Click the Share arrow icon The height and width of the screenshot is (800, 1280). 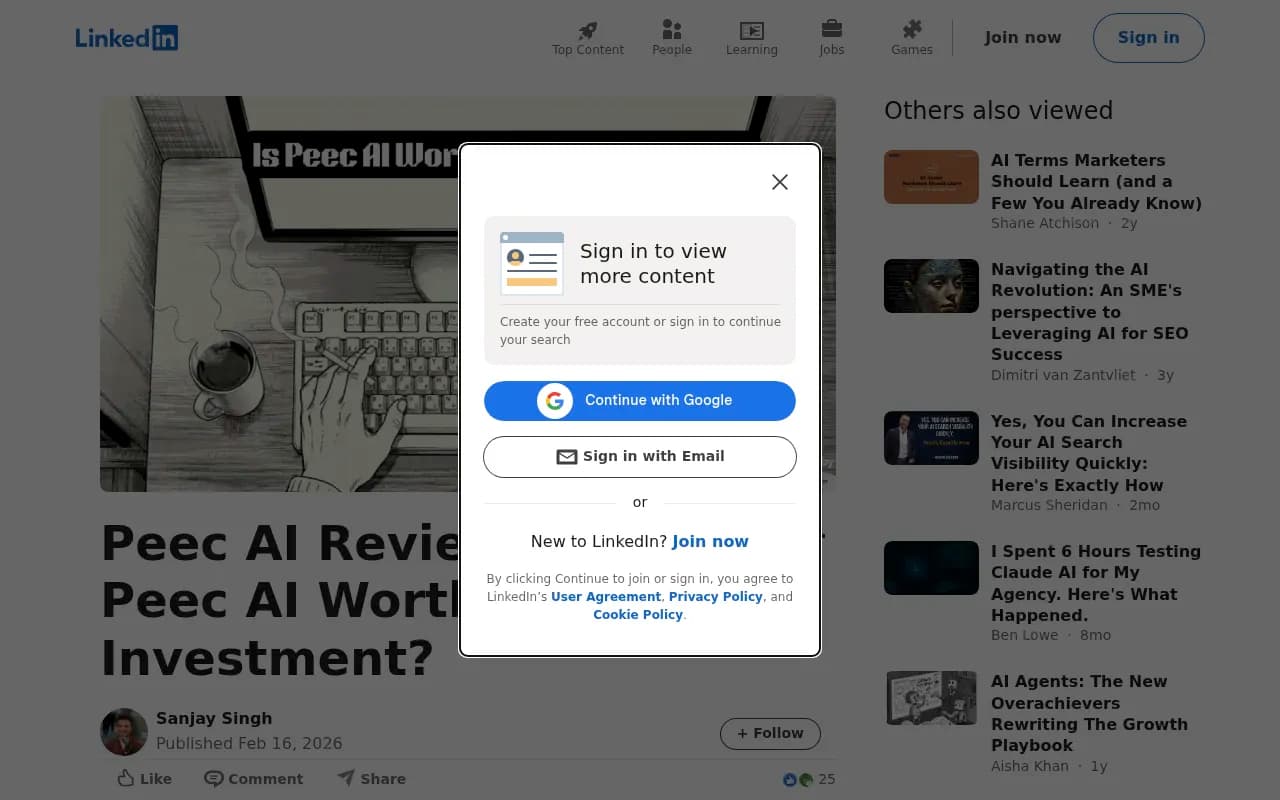pos(346,777)
